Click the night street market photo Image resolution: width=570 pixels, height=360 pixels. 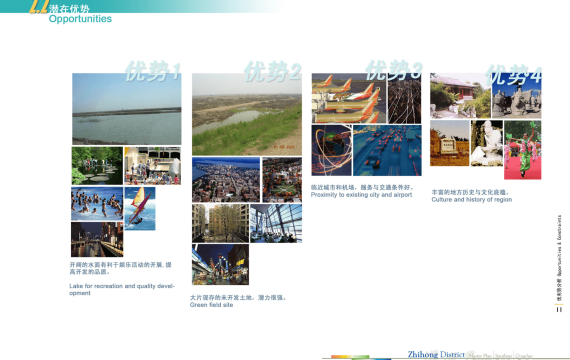pyautogui.click(x=220, y=264)
